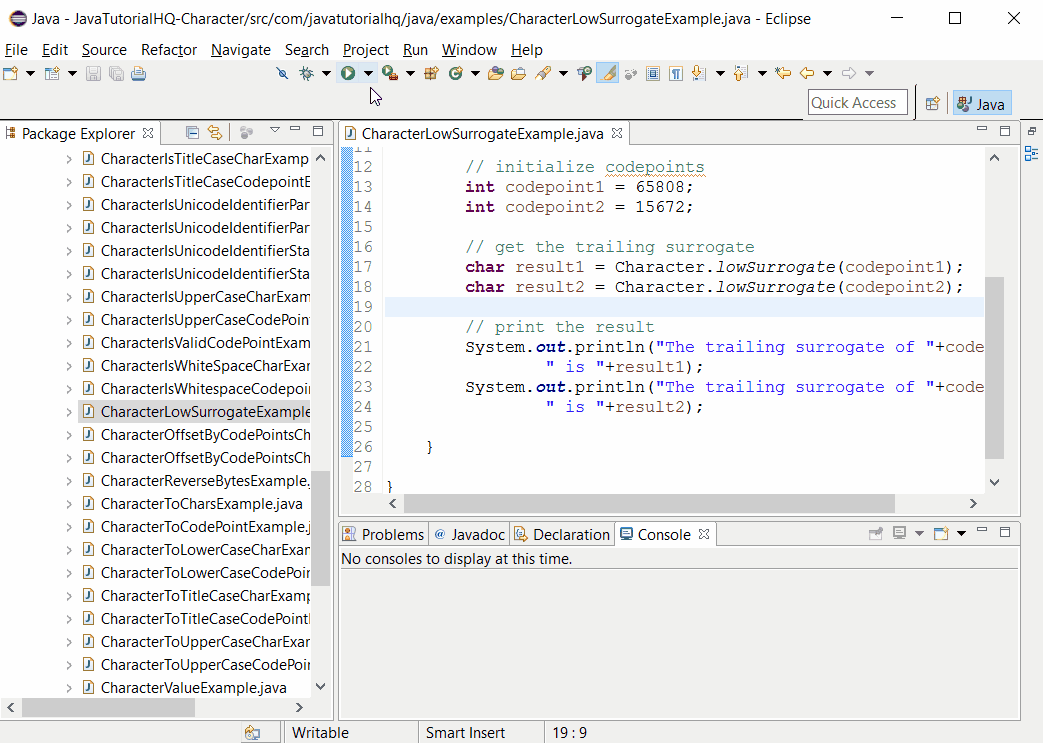Click the Debug bug icon
This screenshot has height=743, width=1043.
click(307, 73)
